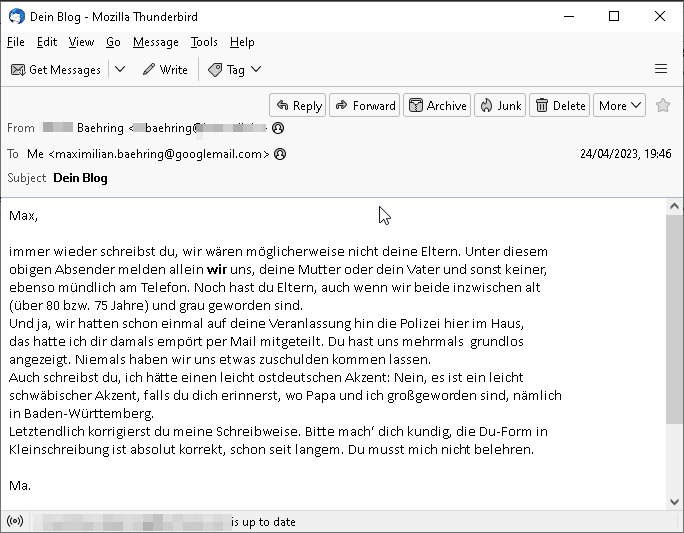Minimize the Thunderbird window
Viewport: 684px width, 533px height.
pyautogui.click(x=569, y=17)
